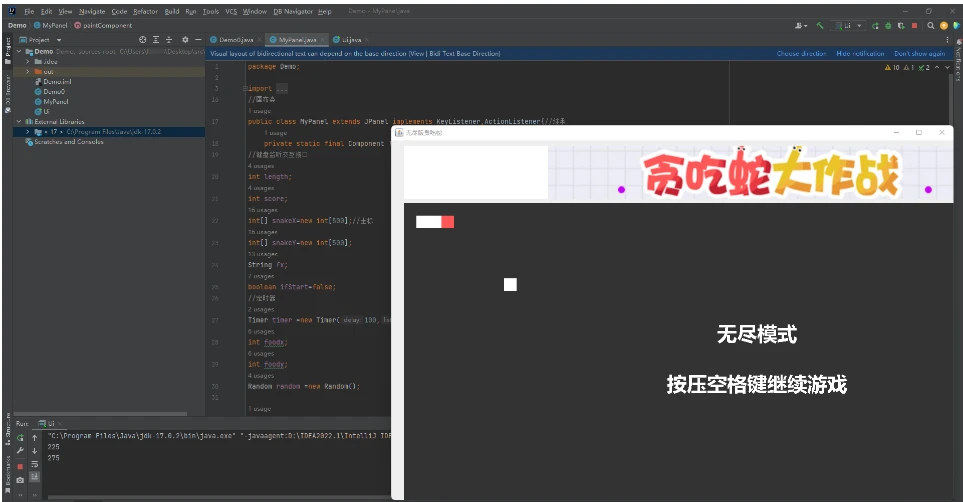Viewport: 963px width, 502px height.
Task: Toggle scroll to end in Run console
Action: [34, 476]
